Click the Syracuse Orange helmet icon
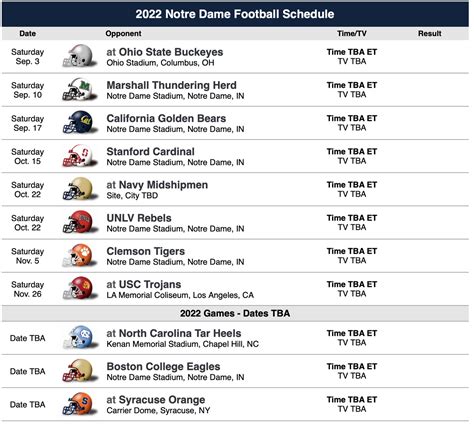Image resolution: width=474 pixels, height=424 pixels. (x=80, y=404)
